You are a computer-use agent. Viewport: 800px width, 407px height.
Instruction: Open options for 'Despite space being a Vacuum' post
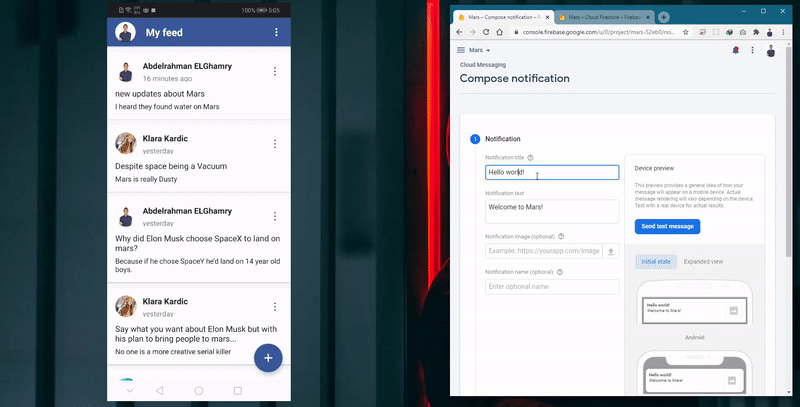point(274,144)
